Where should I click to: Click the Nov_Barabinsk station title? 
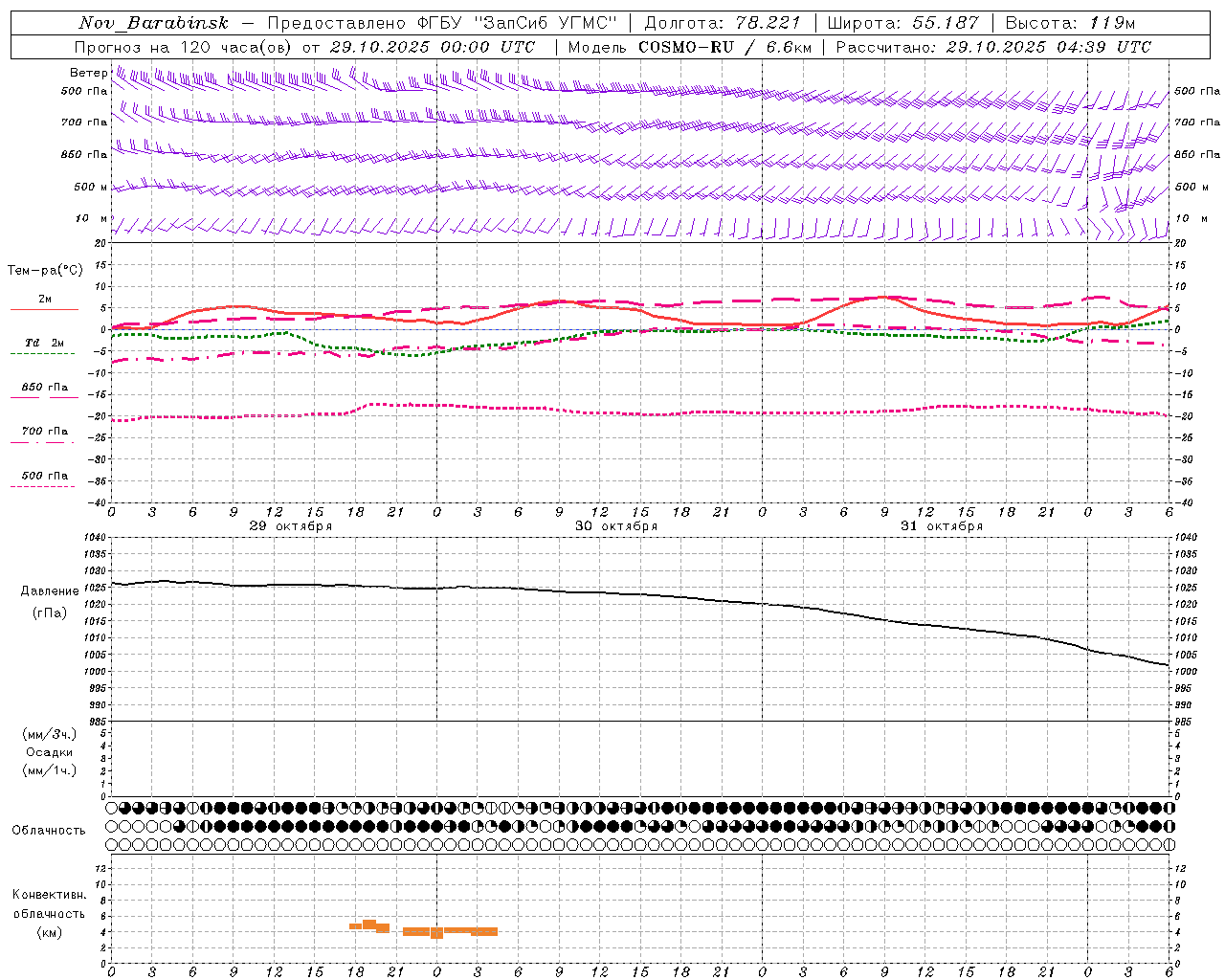pos(154,23)
